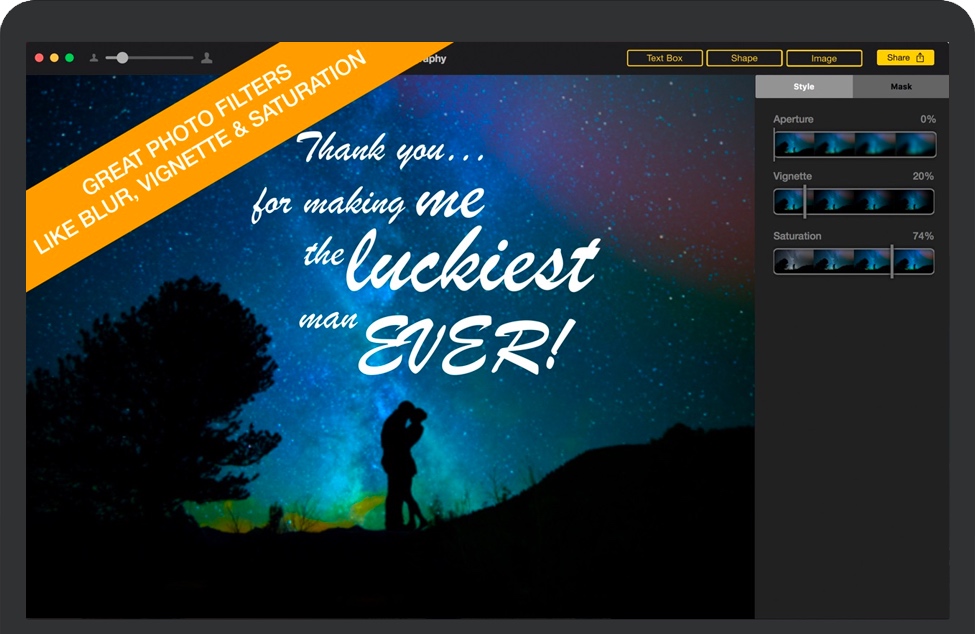Click the strongest Vignette preview frame
The width and height of the screenshot is (975, 634).
click(915, 202)
